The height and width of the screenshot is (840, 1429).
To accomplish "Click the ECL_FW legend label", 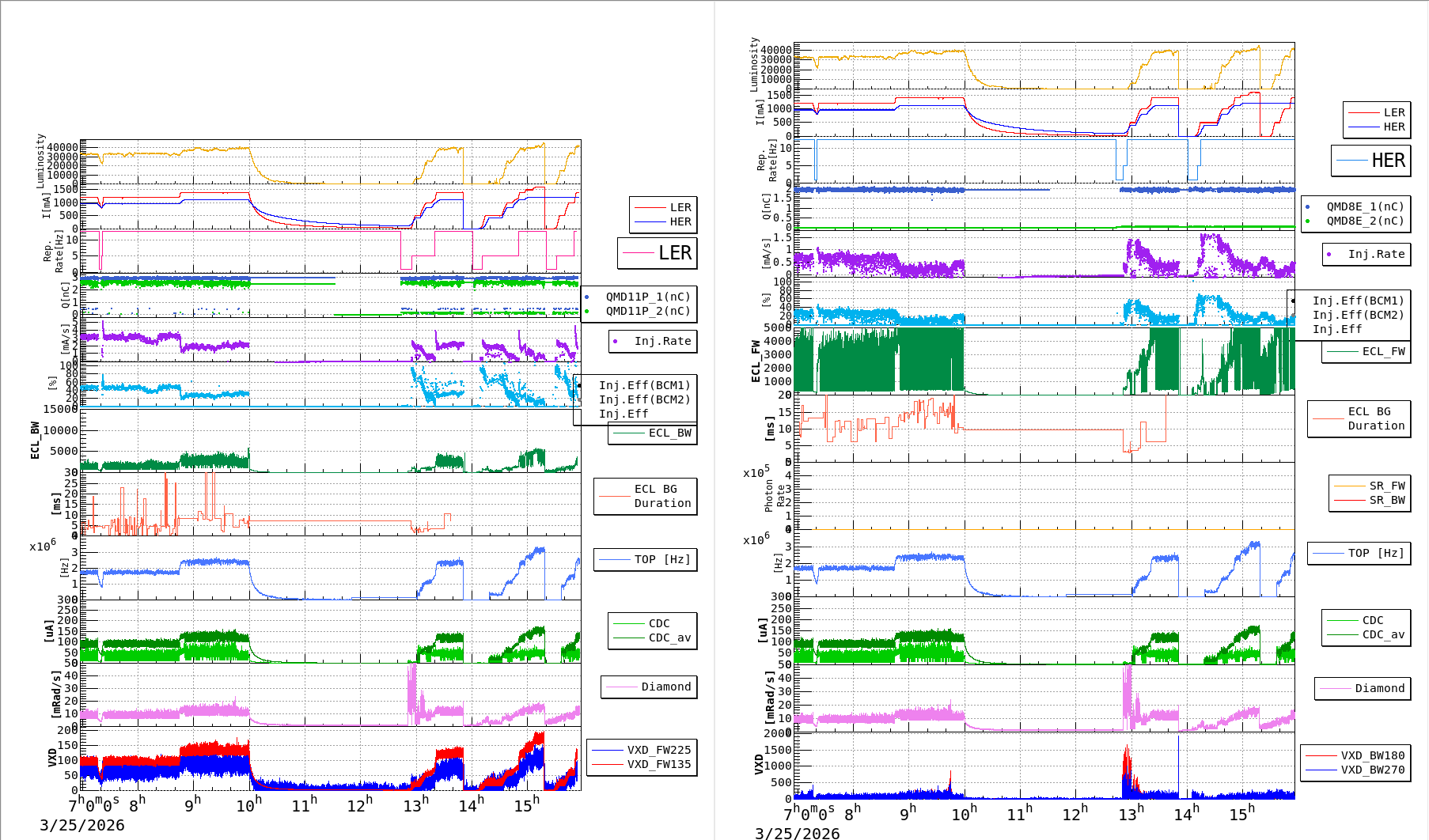I will (x=1383, y=351).
